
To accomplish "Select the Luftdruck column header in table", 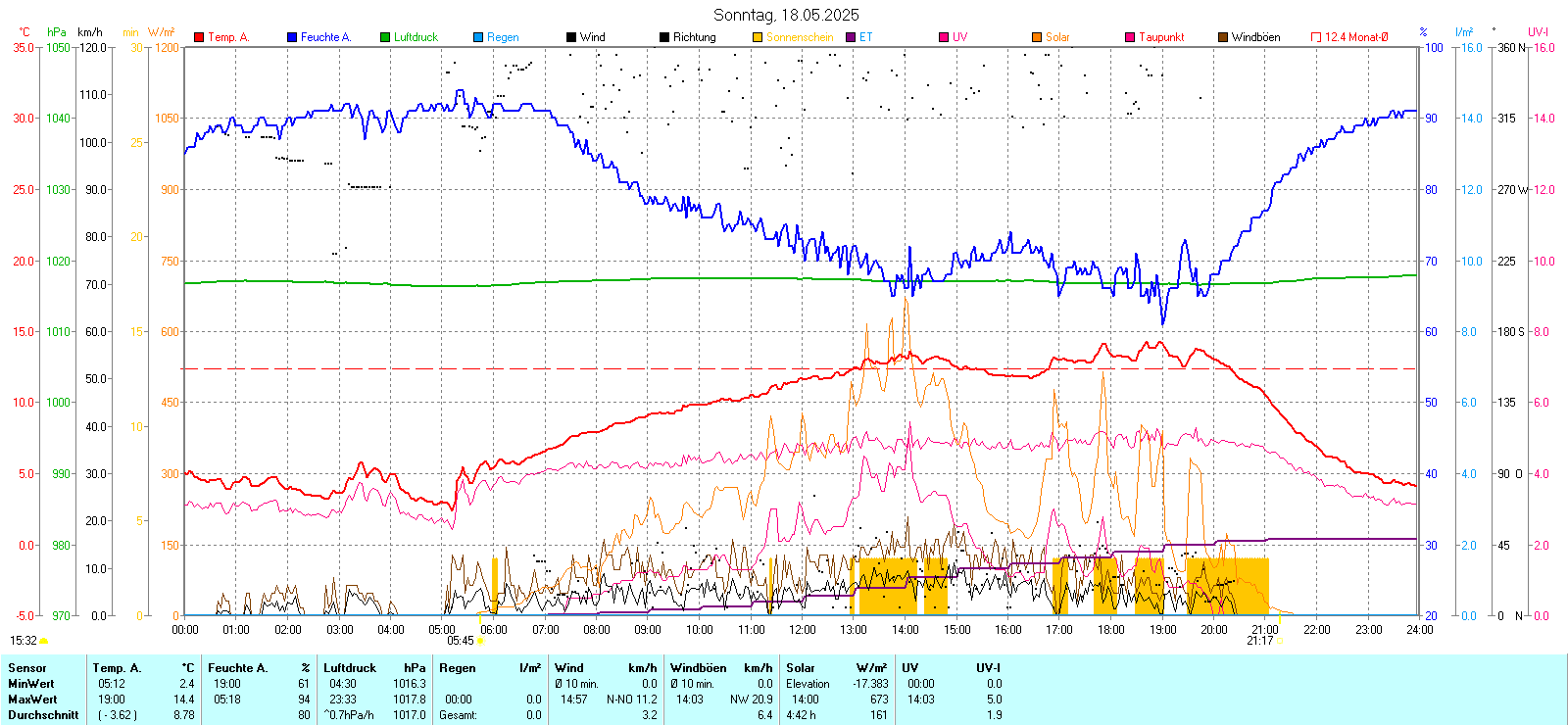I will 350,668.
